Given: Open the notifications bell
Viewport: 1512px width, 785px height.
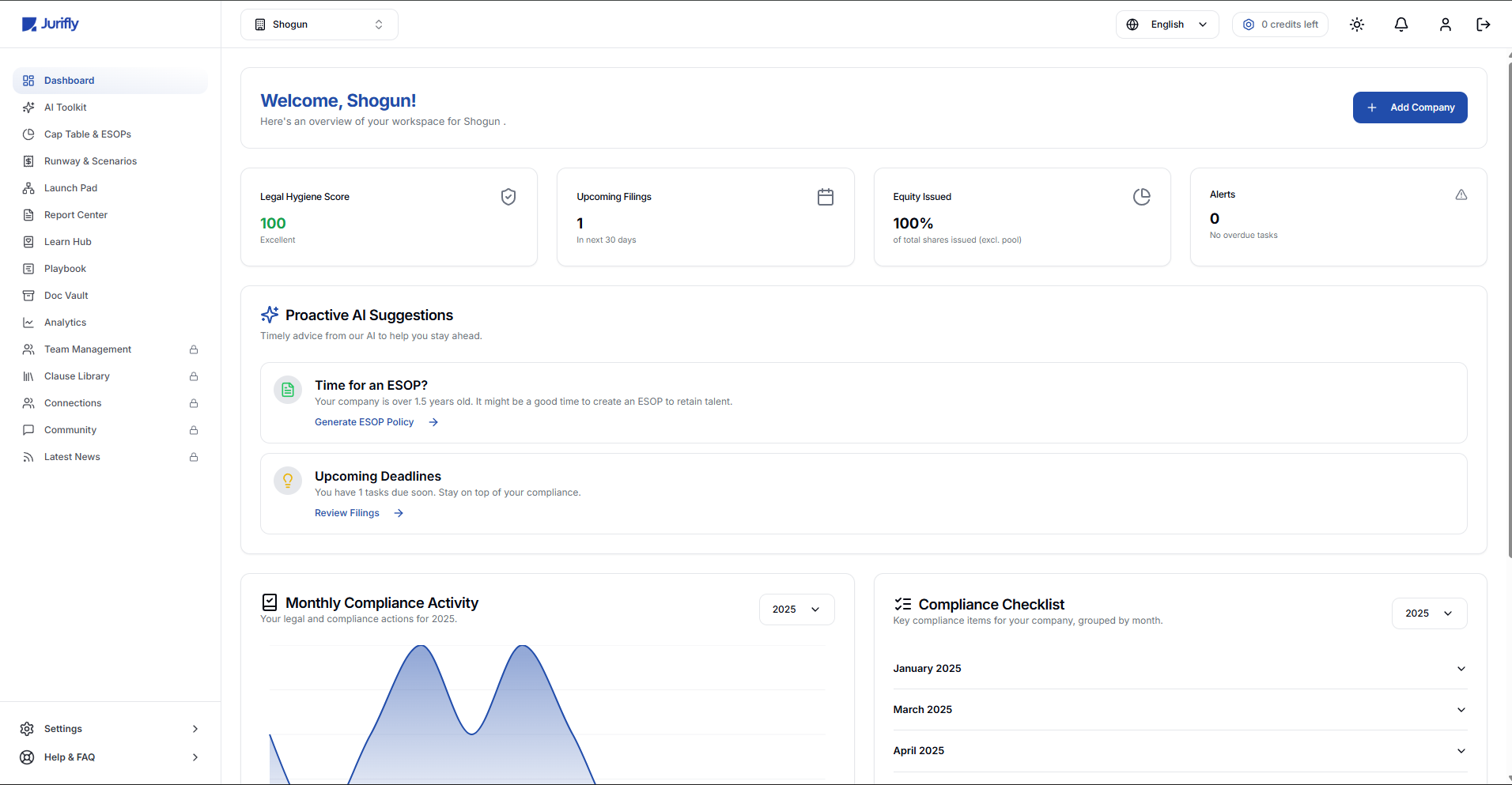Looking at the screenshot, I should tap(1401, 25).
